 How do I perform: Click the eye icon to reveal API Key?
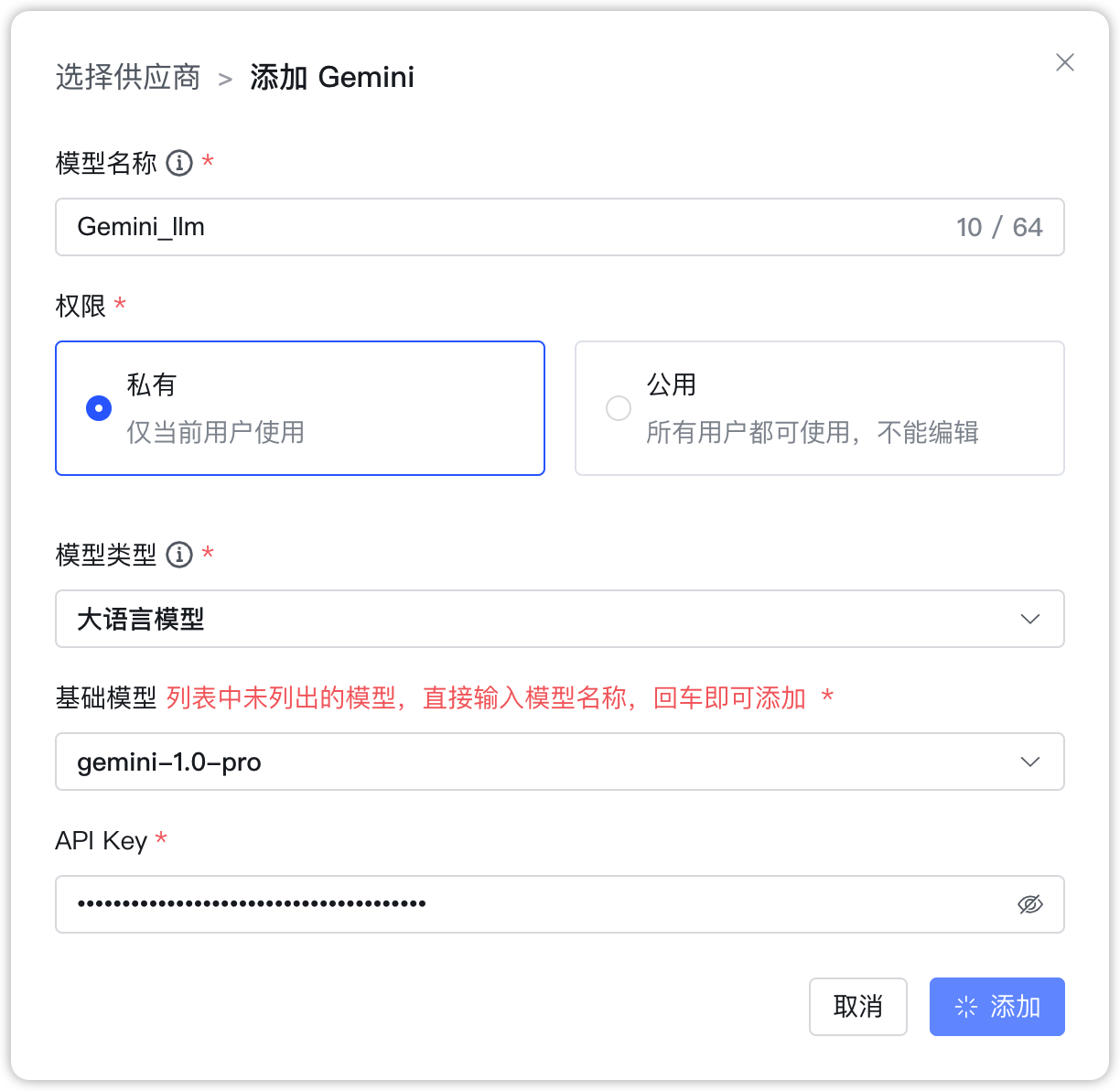coord(1029,904)
